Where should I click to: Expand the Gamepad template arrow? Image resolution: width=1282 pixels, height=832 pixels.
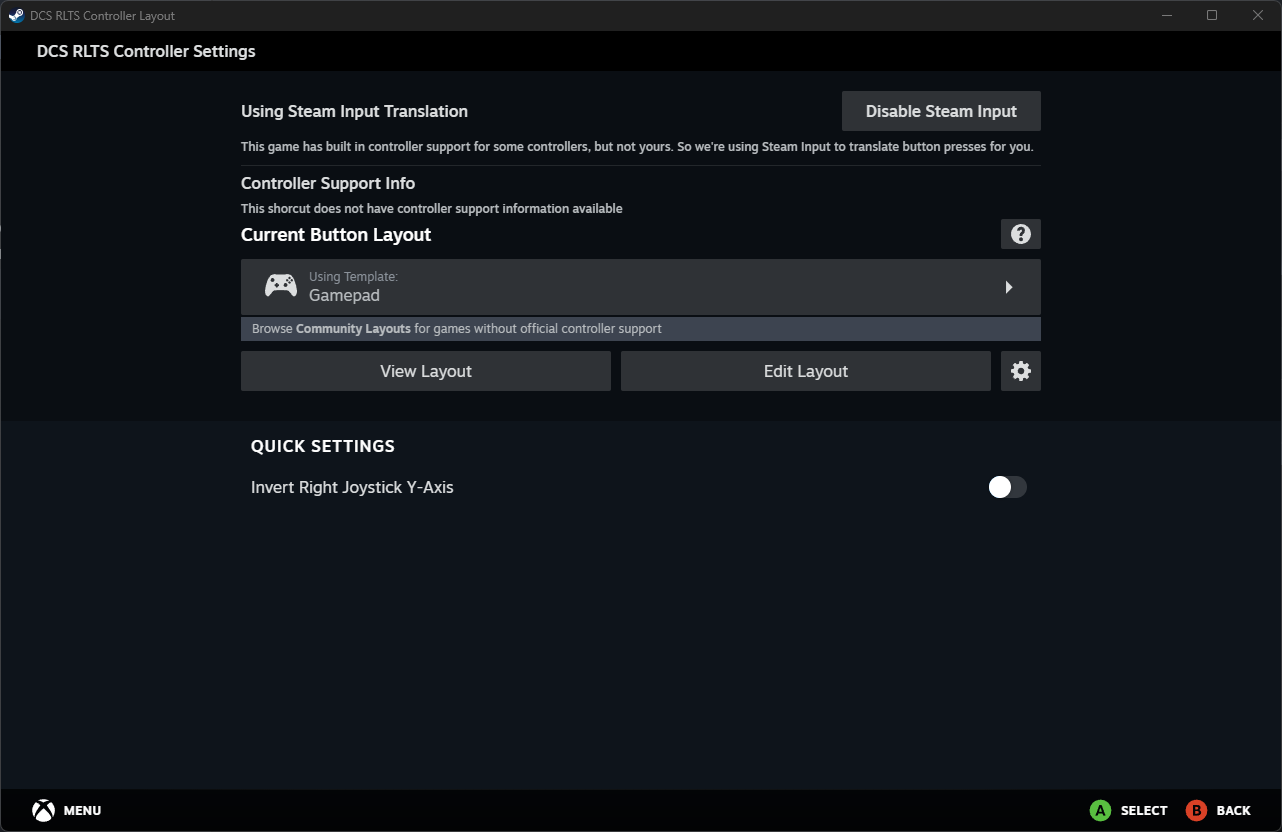[1009, 287]
